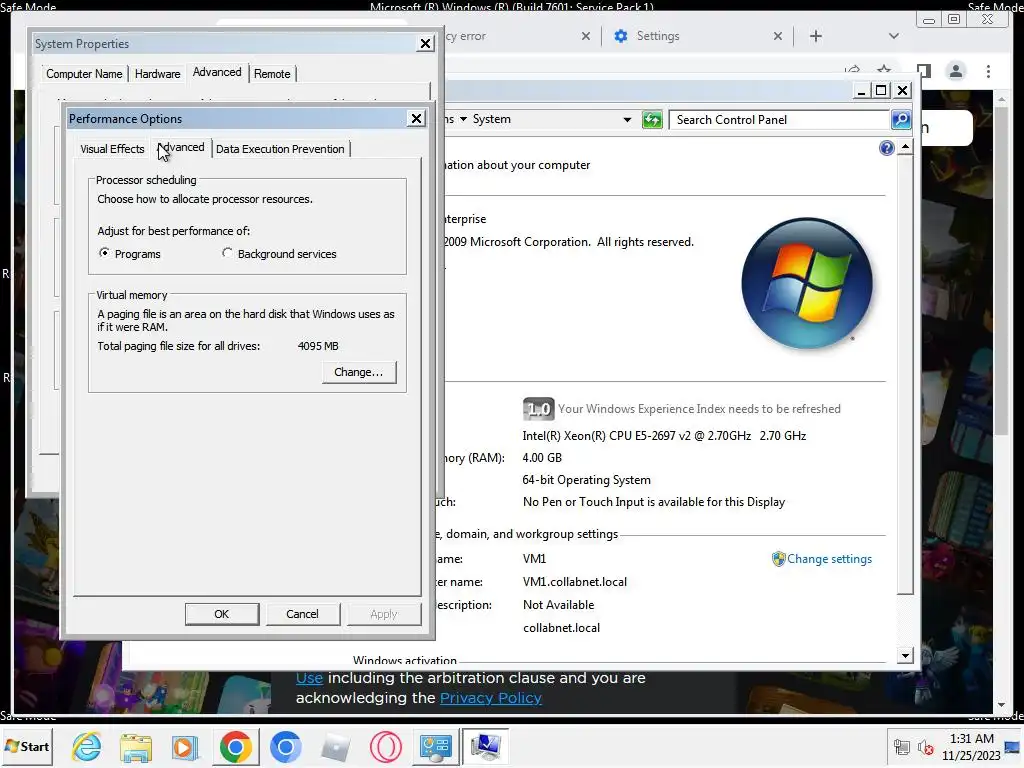This screenshot has height=768, width=1024.
Task: Switch to Hardware tab in System Properties
Action: (157, 74)
